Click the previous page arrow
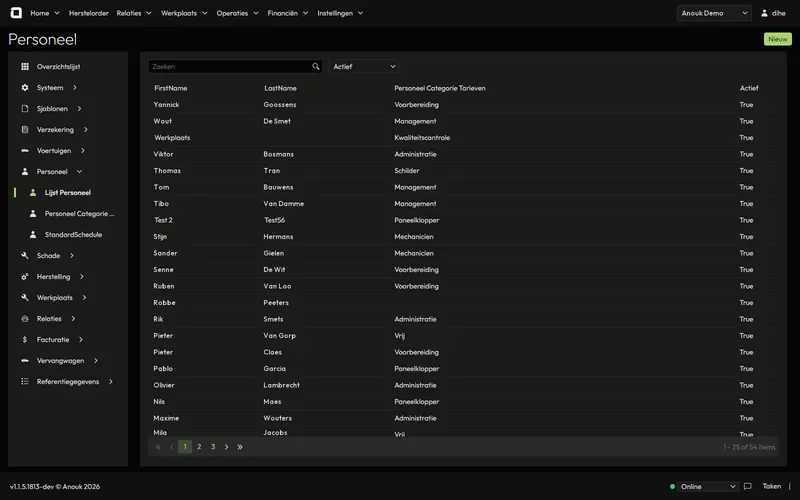This screenshot has width=800, height=500. click(171, 447)
